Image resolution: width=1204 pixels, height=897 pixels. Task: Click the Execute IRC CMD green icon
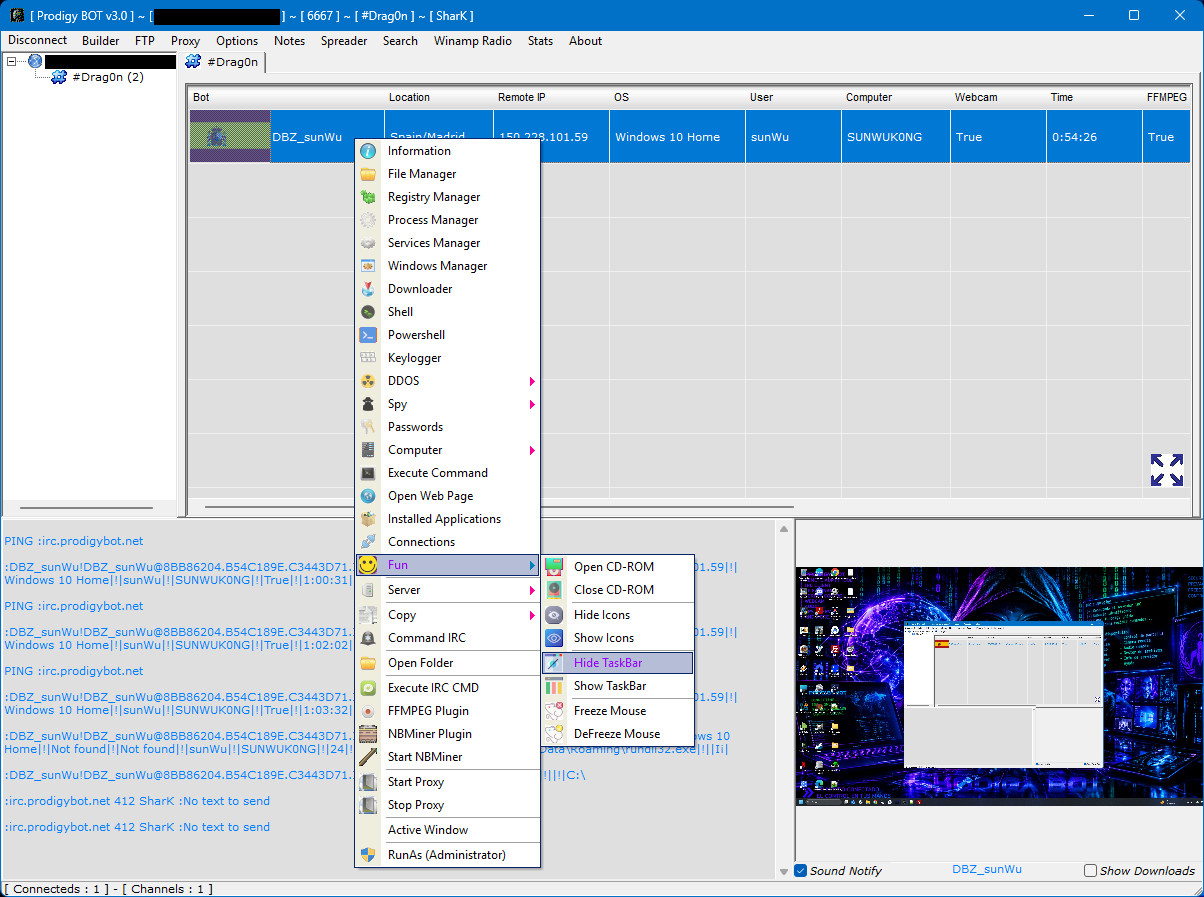(x=368, y=688)
